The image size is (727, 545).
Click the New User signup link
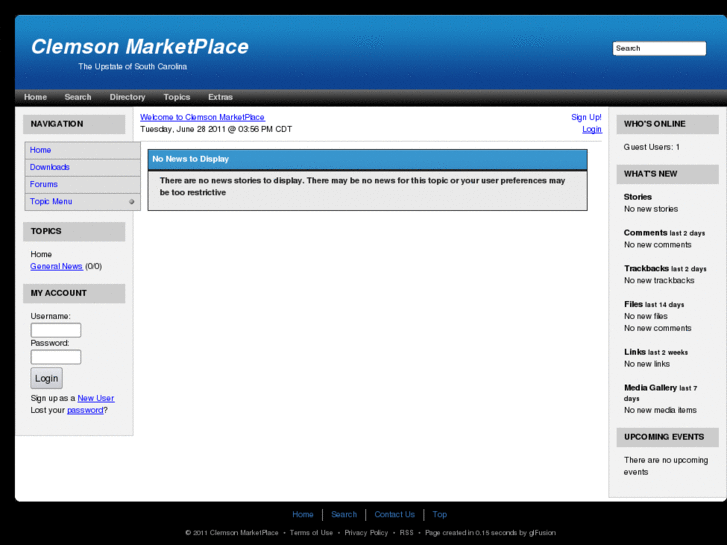tap(96, 398)
